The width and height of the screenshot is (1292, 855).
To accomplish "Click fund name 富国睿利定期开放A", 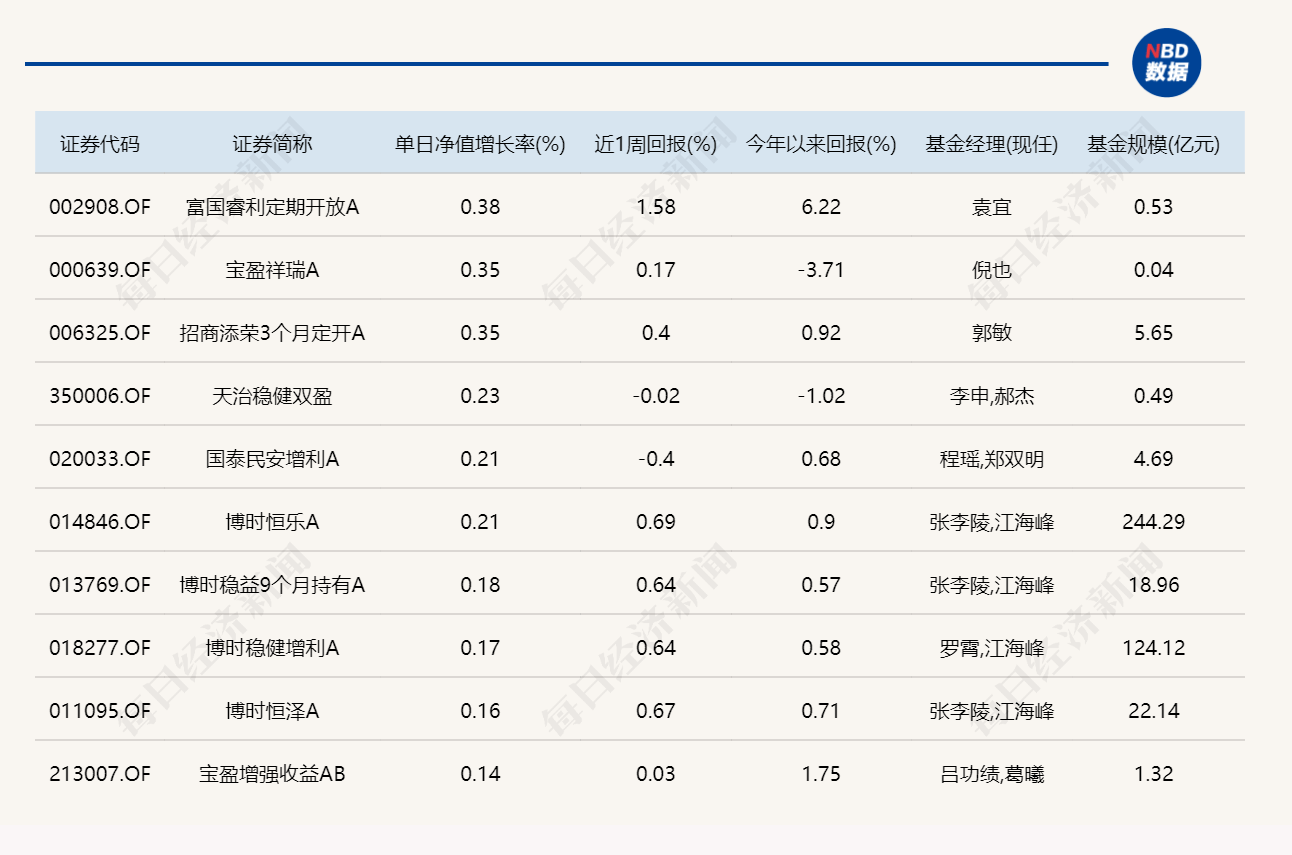I will tap(272, 207).
